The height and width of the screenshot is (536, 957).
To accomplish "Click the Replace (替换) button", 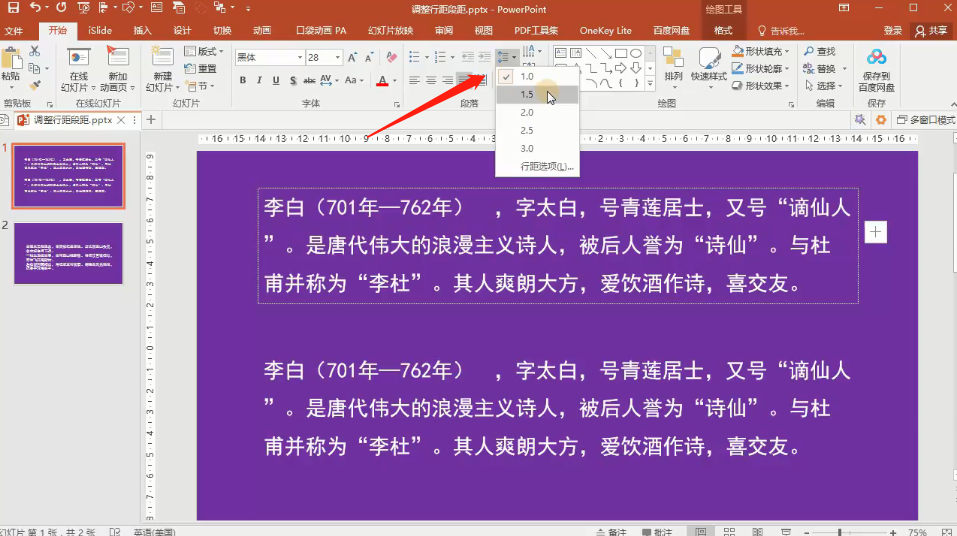I will (x=820, y=68).
